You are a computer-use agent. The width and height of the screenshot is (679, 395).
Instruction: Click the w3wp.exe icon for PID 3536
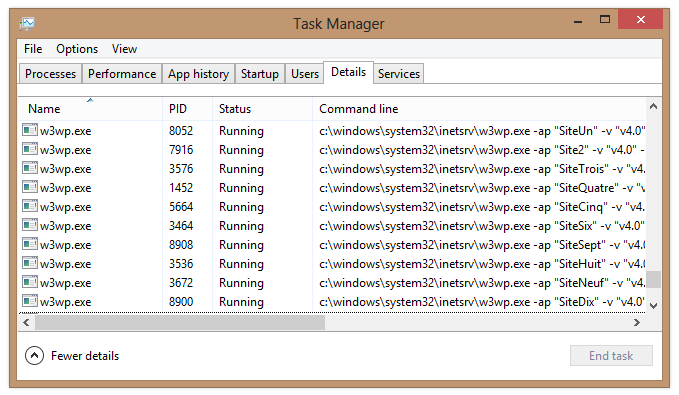30,263
